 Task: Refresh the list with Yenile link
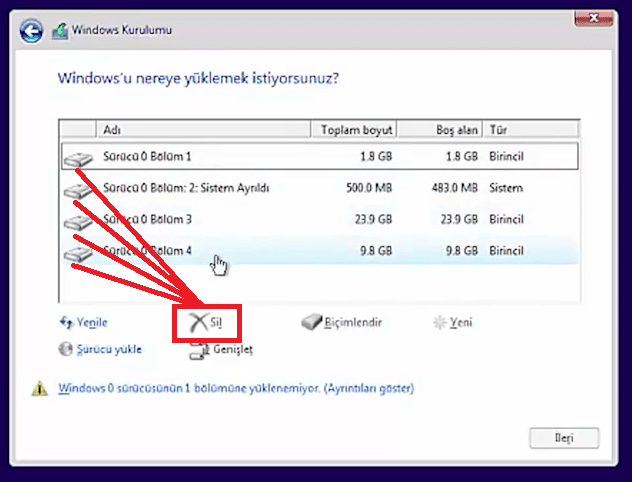pyautogui.click(x=92, y=322)
